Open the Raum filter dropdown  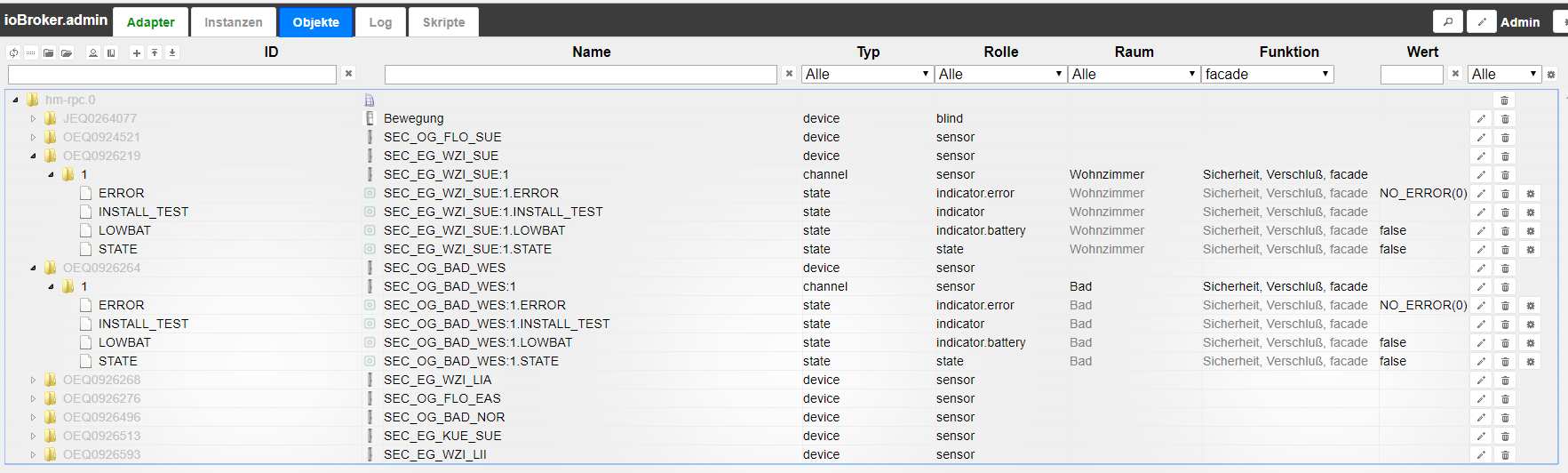tap(1134, 75)
